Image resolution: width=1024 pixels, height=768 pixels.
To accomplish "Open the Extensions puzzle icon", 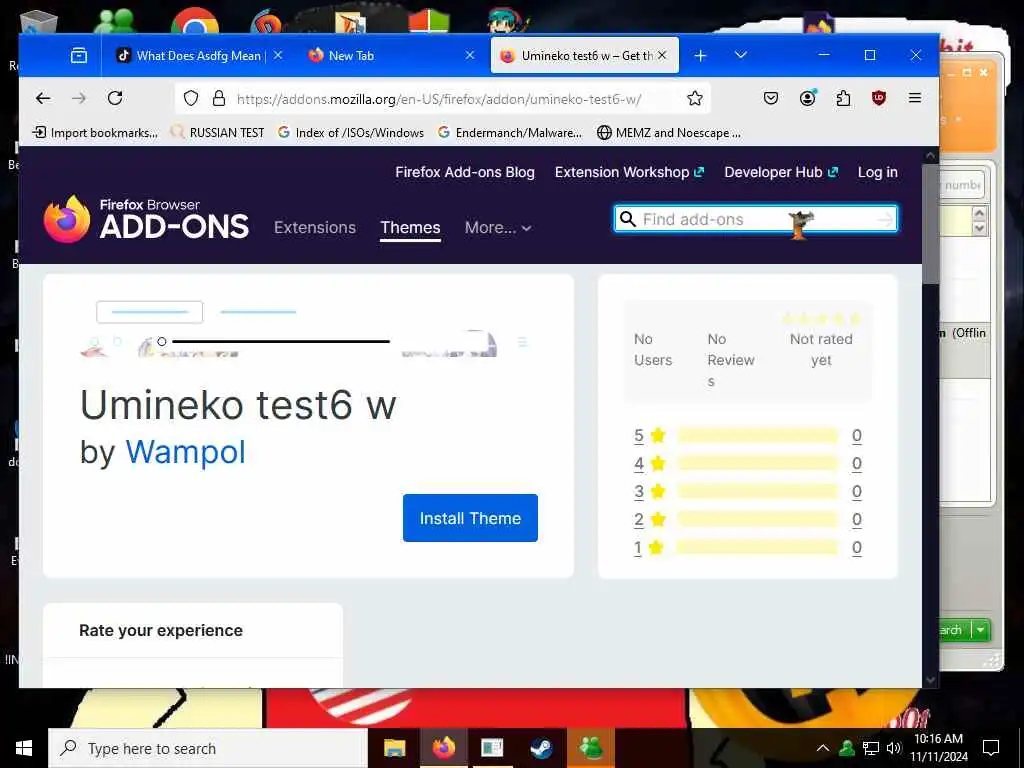I will pyautogui.click(x=843, y=98).
